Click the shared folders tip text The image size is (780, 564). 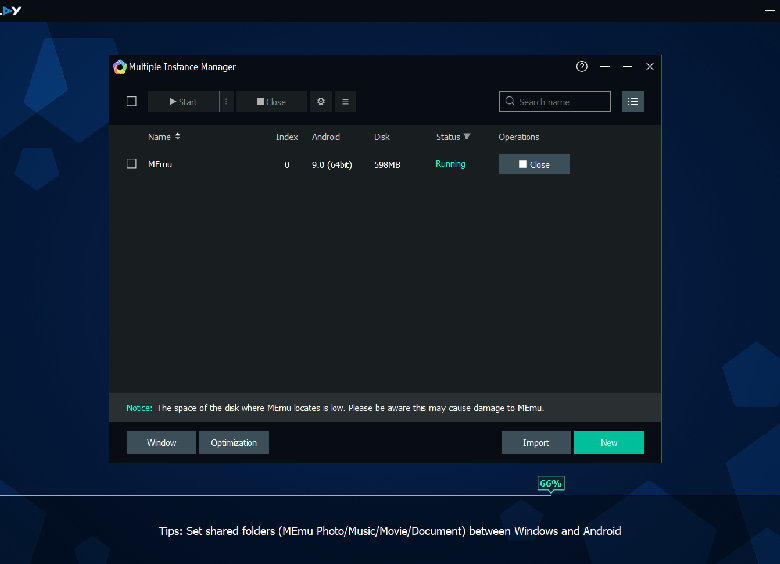point(390,531)
